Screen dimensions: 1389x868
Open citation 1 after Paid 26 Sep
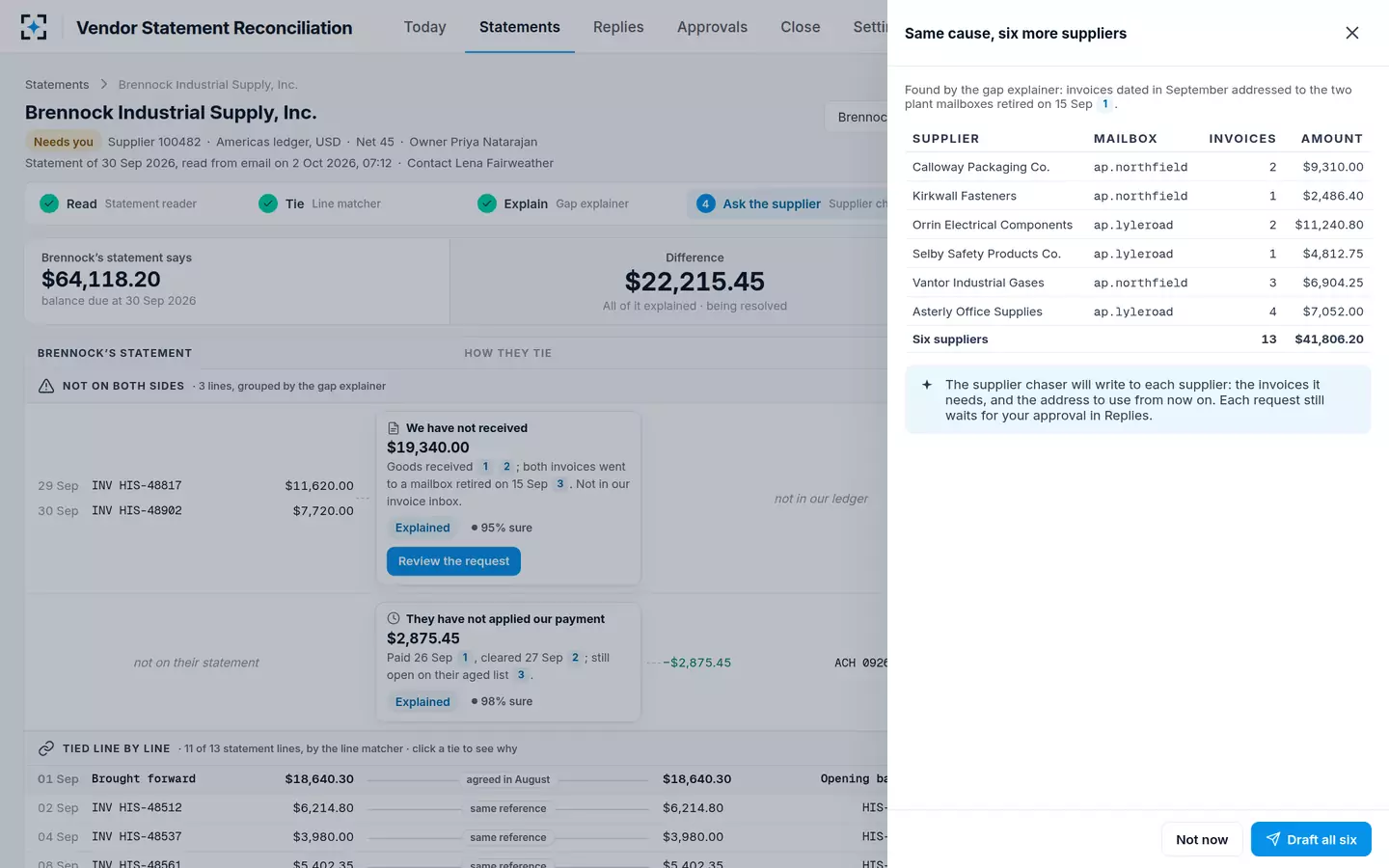click(x=465, y=658)
